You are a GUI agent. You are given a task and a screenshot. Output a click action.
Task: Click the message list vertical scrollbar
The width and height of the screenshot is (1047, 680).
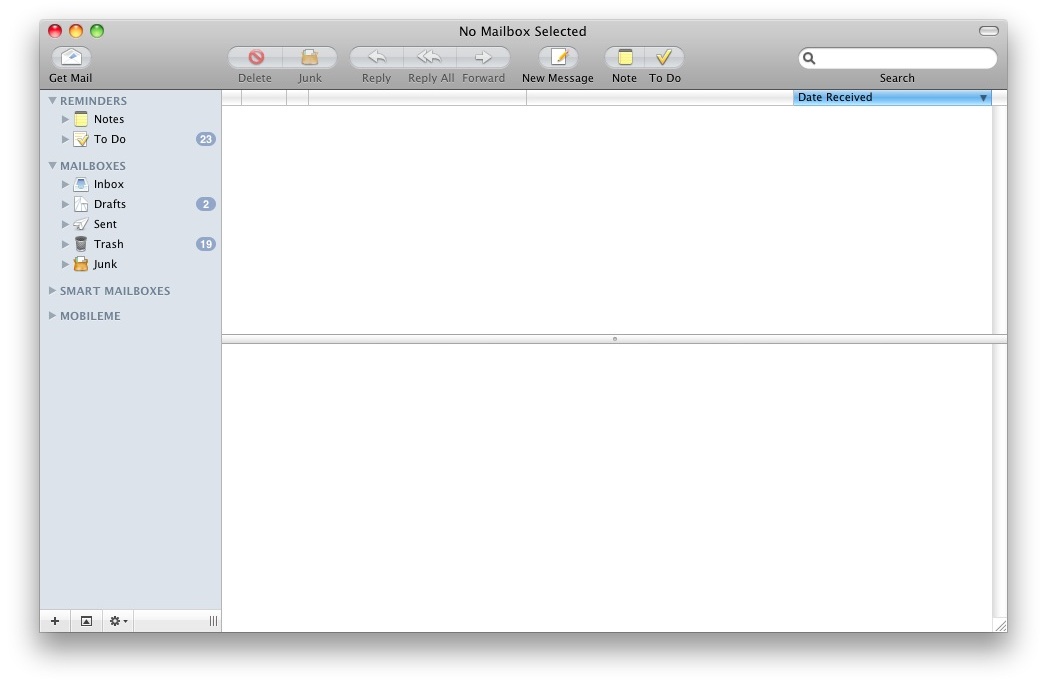pos(1000,219)
